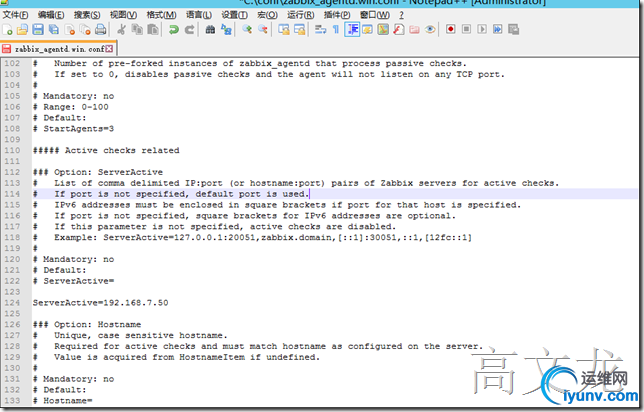Click the '# Range: 0-100' line
Image resolution: width=644 pixels, height=412 pixels.
tap(71, 107)
